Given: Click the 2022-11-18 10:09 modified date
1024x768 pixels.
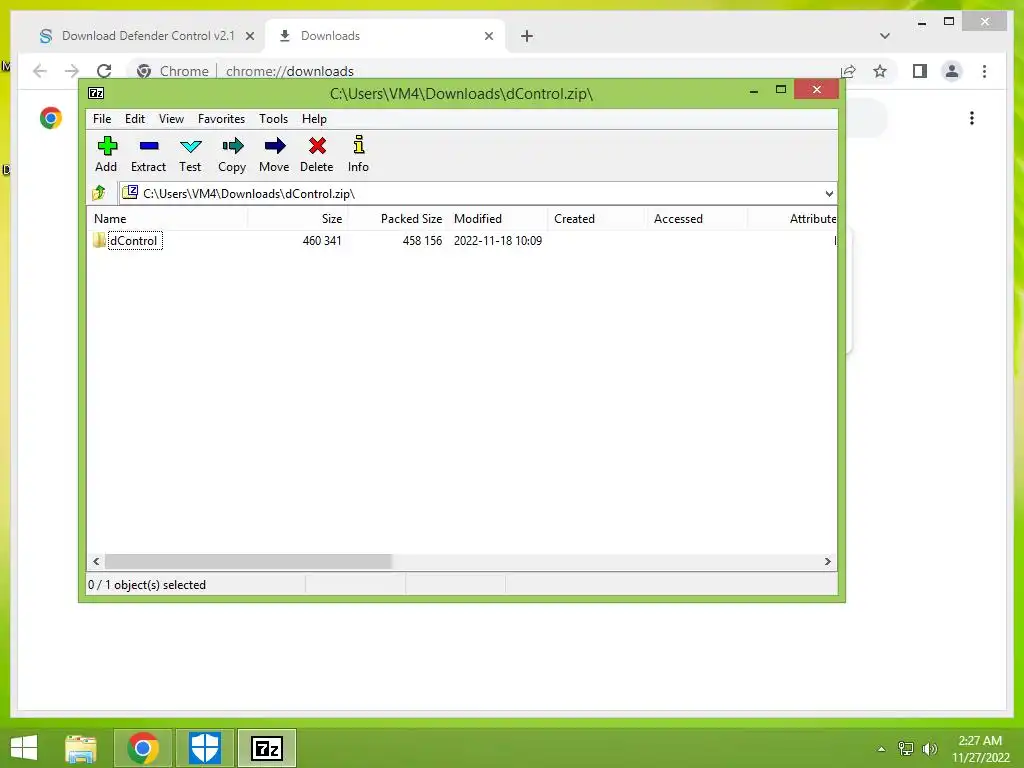Looking at the screenshot, I should point(498,240).
